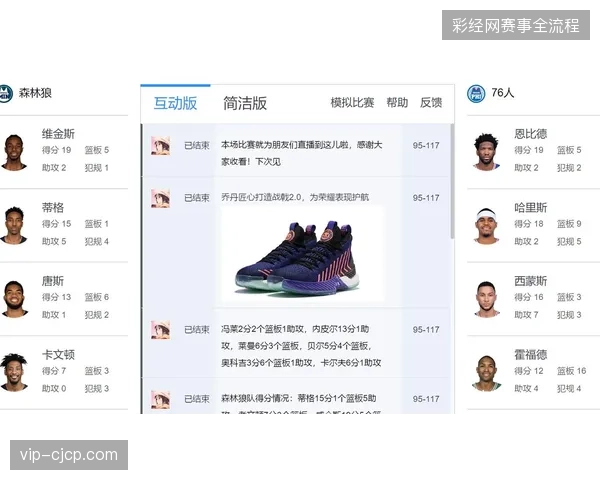Select the 76人 team name
The height and width of the screenshot is (480, 600).
(502, 93)
